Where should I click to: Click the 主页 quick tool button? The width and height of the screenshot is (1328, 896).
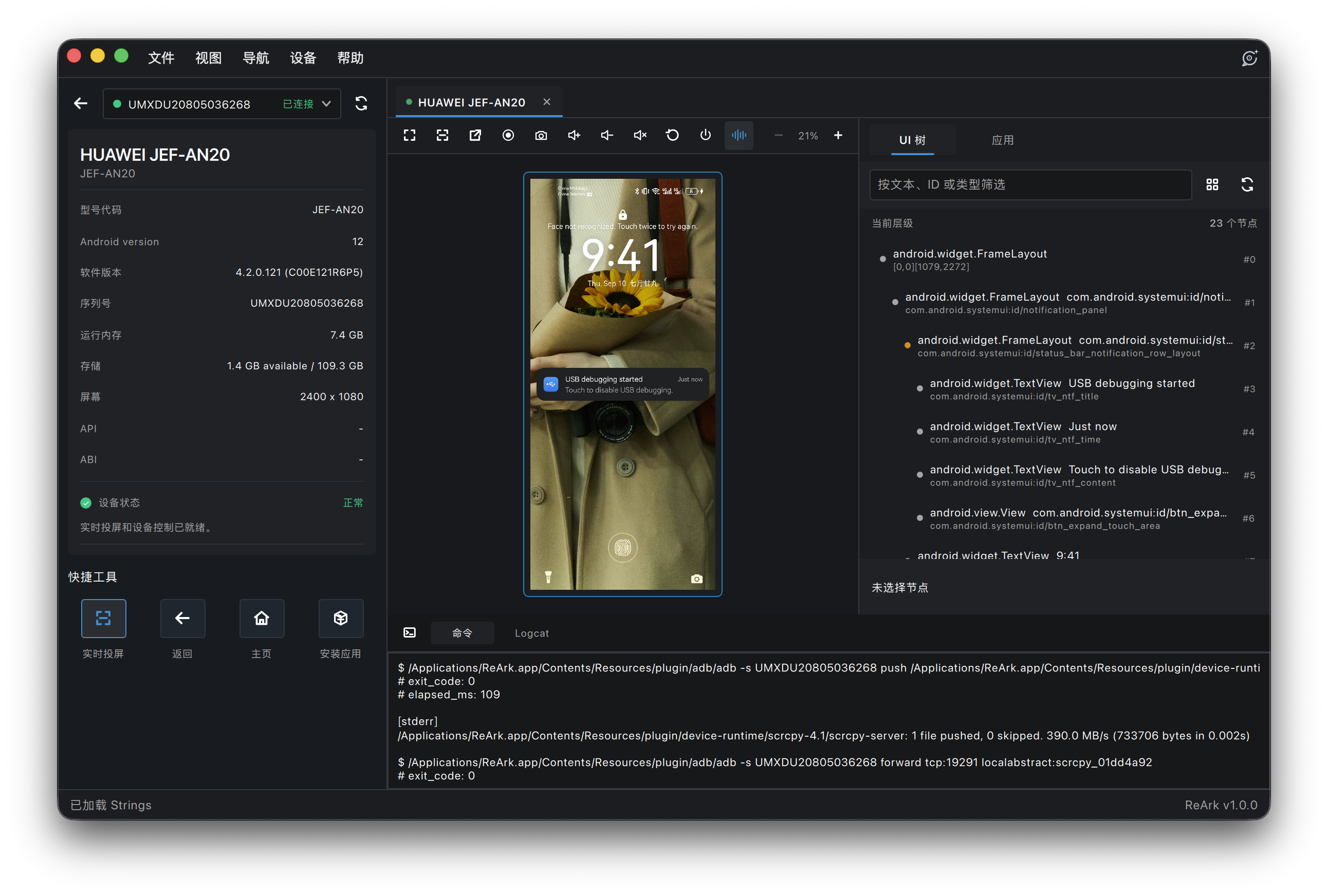(x=261, y=619)
